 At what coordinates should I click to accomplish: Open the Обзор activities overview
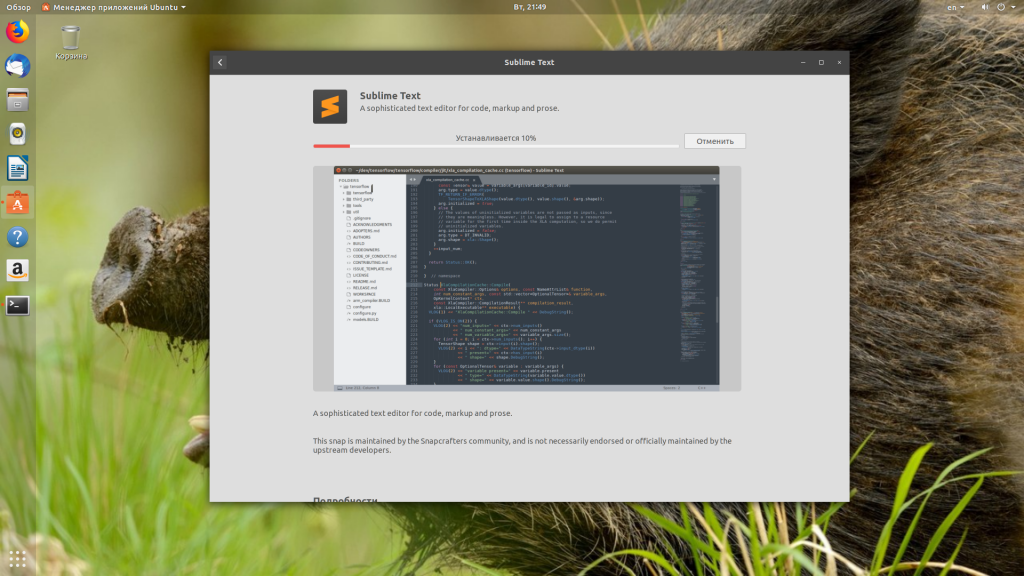(17, 7)
